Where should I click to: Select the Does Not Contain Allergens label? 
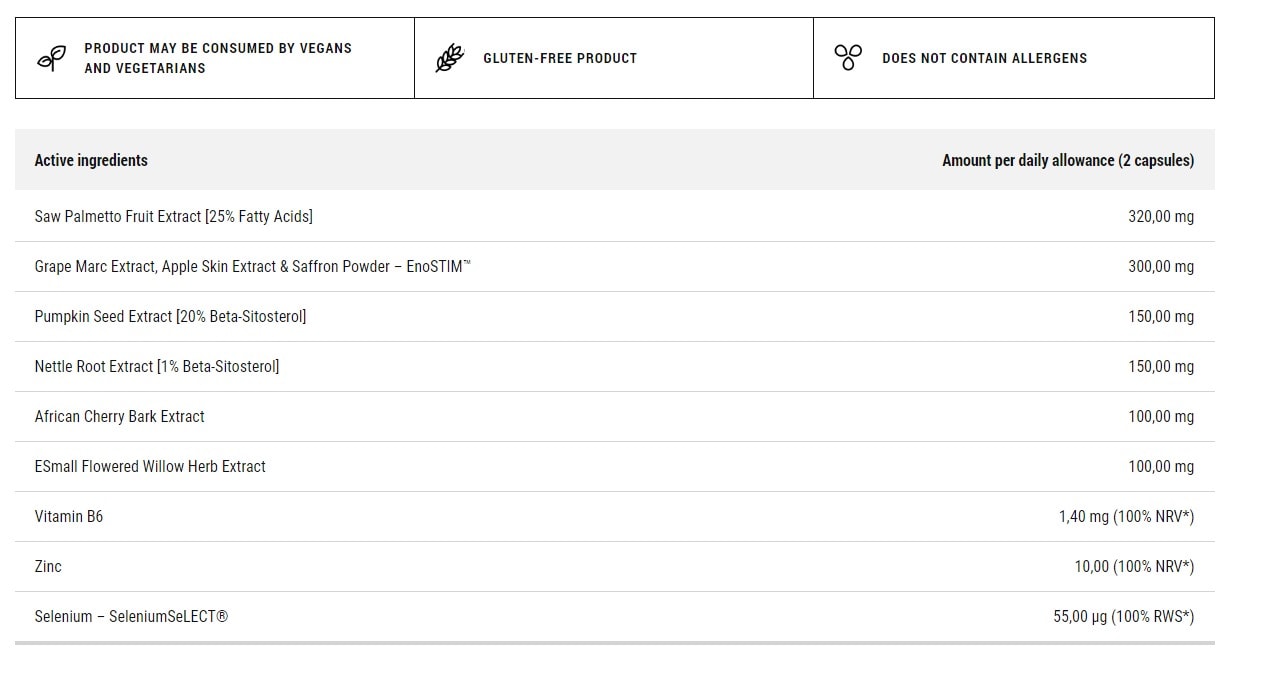(x=984, y=58)
